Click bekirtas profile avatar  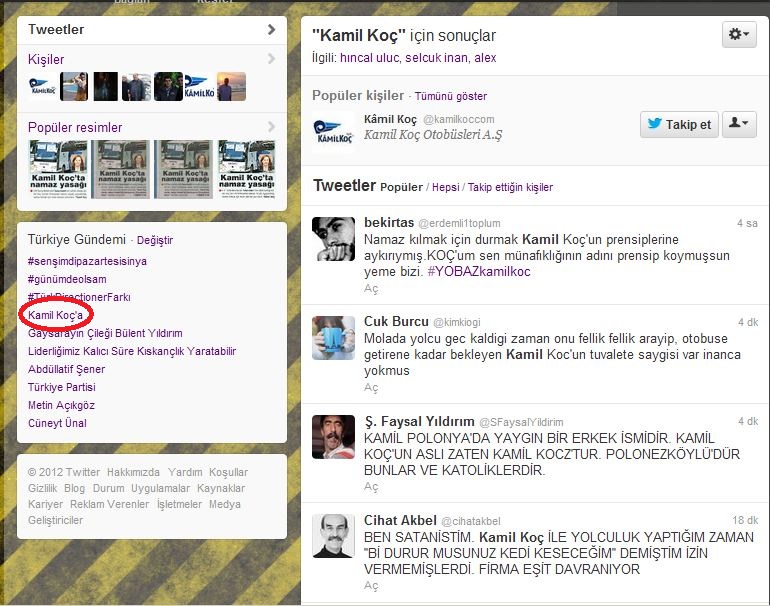click(x=333, y=239)
